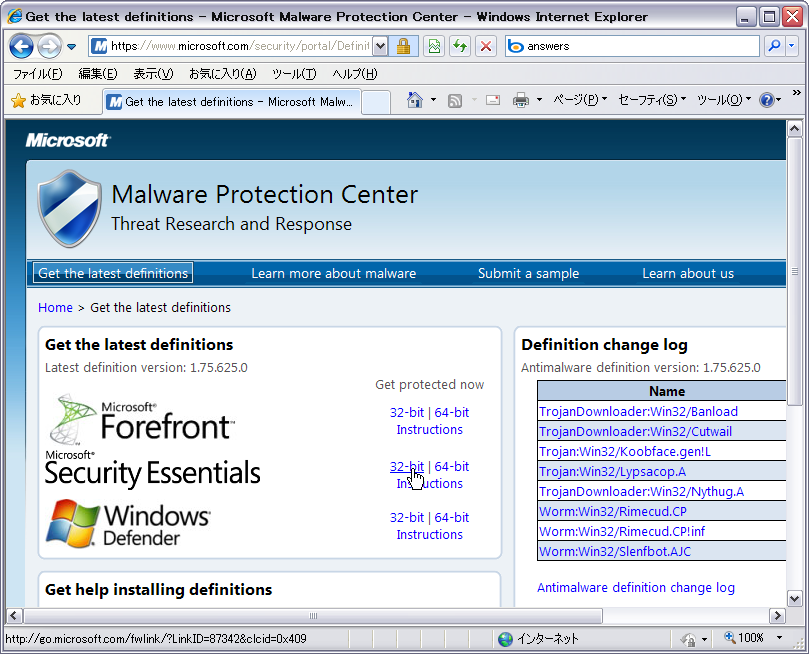Open TrojanDownloader:Win32/Banload entry
Viewport: 809px width, 654px height.
pyautogui.click(x=638, y=412)
